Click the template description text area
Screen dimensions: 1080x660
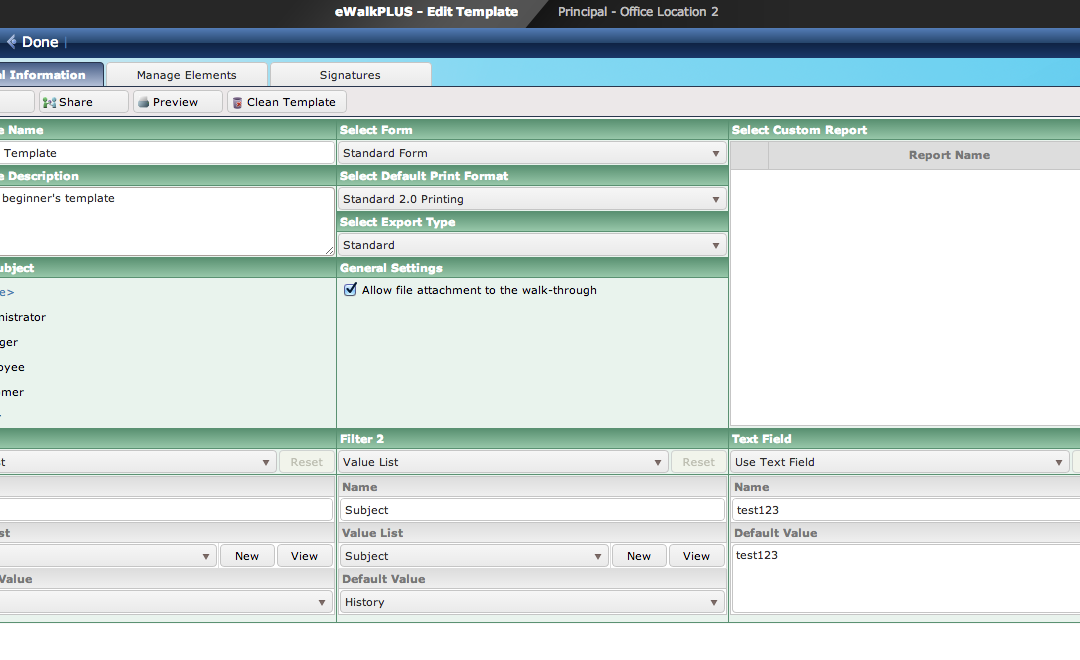(167, 221)
